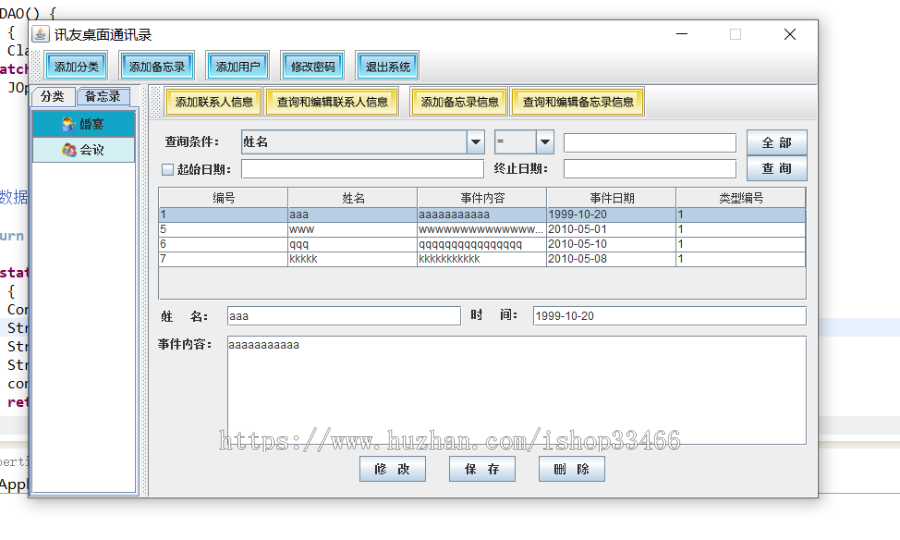
Task: Open 查询和编辑联系人信息 panel
Action: pyautogui.click(x=332, y=102)
